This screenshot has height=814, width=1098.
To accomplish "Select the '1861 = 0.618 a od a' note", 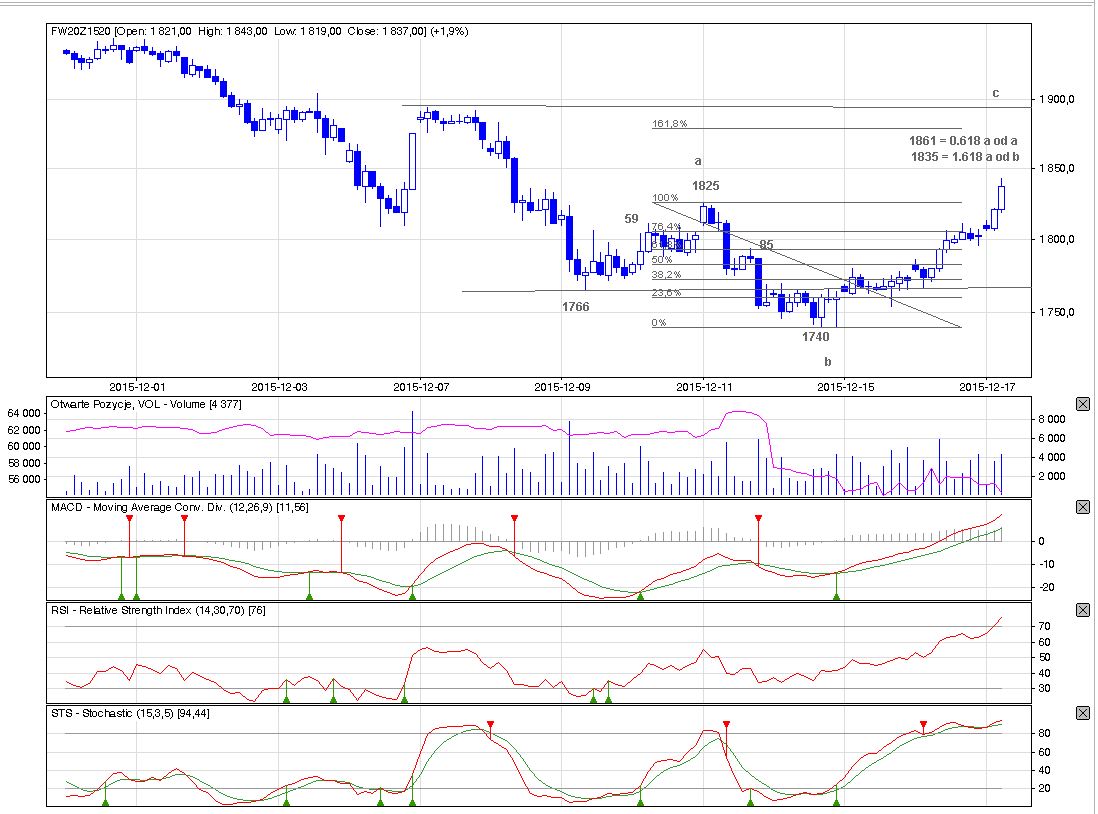I will click(x=963, y=141).
